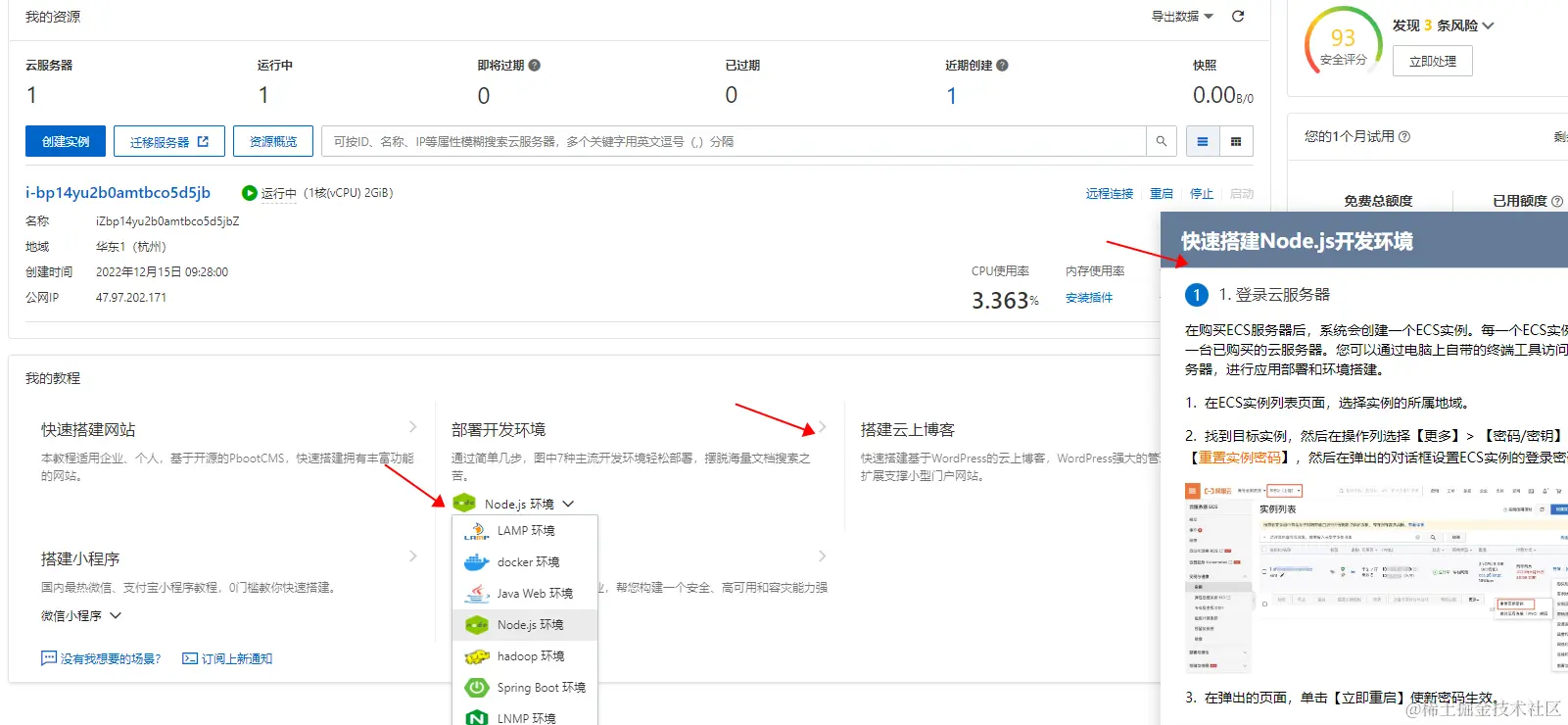The width and height of the screenshot is (1568, 725).
Task: Click the help icon next to 您的1个月试用
Action: point(1404,136)
